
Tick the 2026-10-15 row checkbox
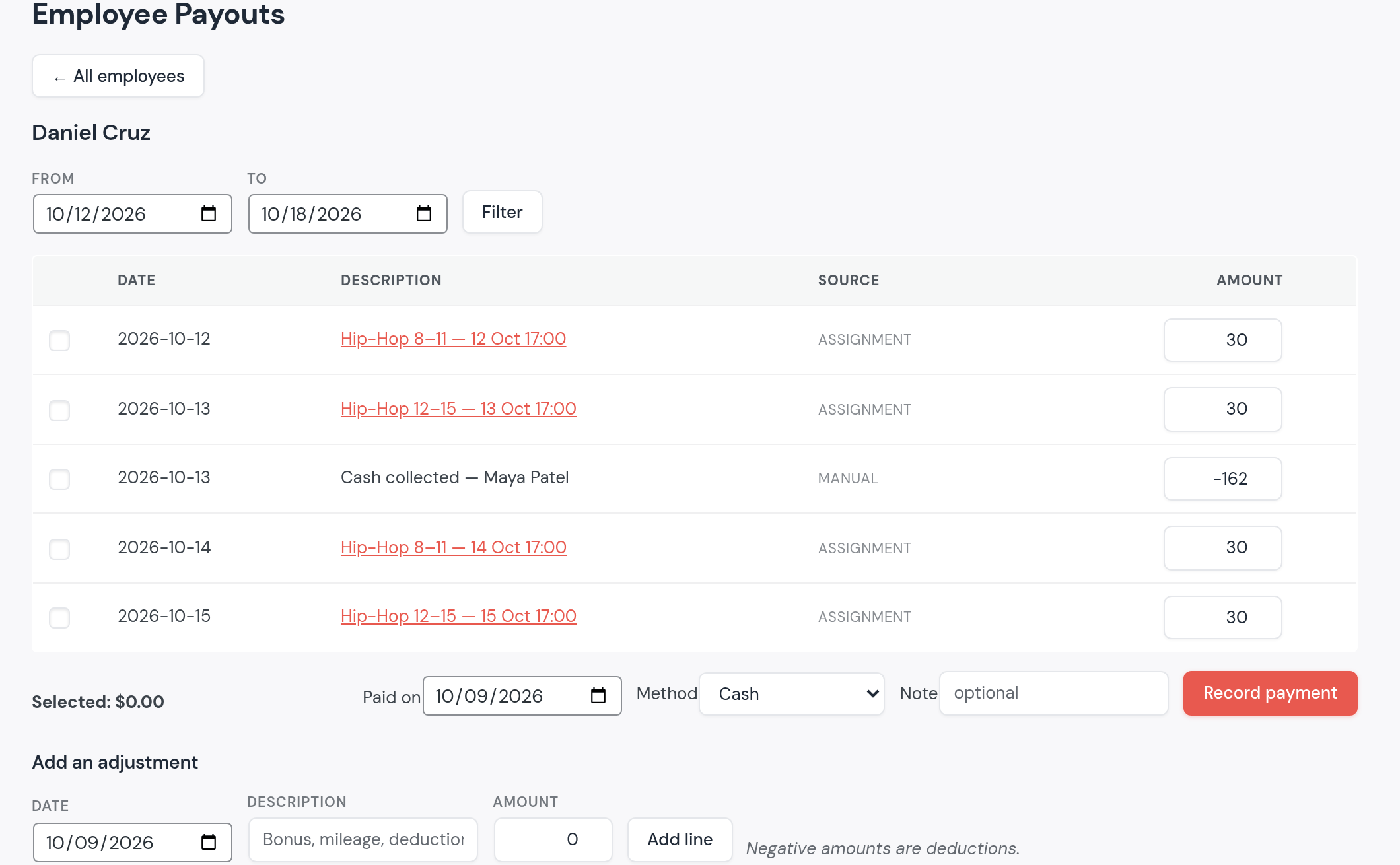click(x=59, y=617)
